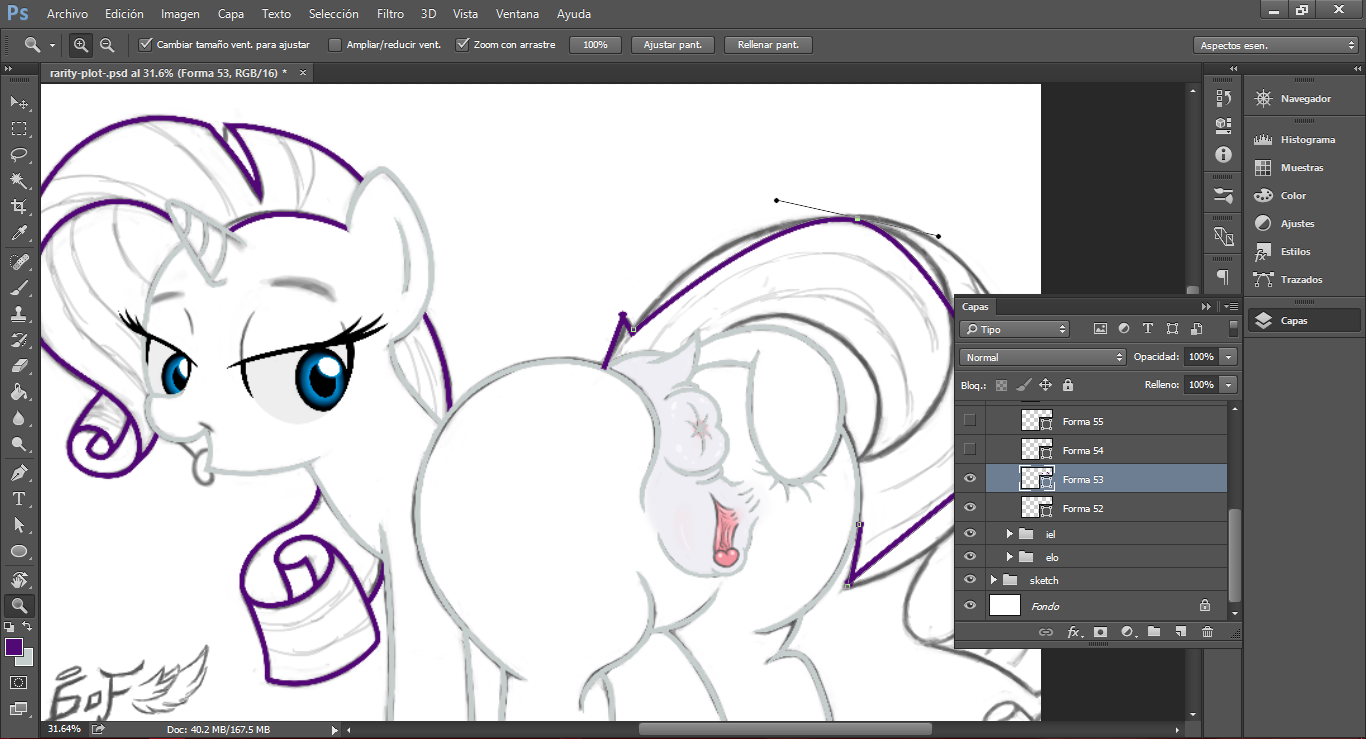Viewport: 1366px width, 739px height.
Task: Show the Forma 54 layer
Action: pyautogui.click(x=969, y=450)
